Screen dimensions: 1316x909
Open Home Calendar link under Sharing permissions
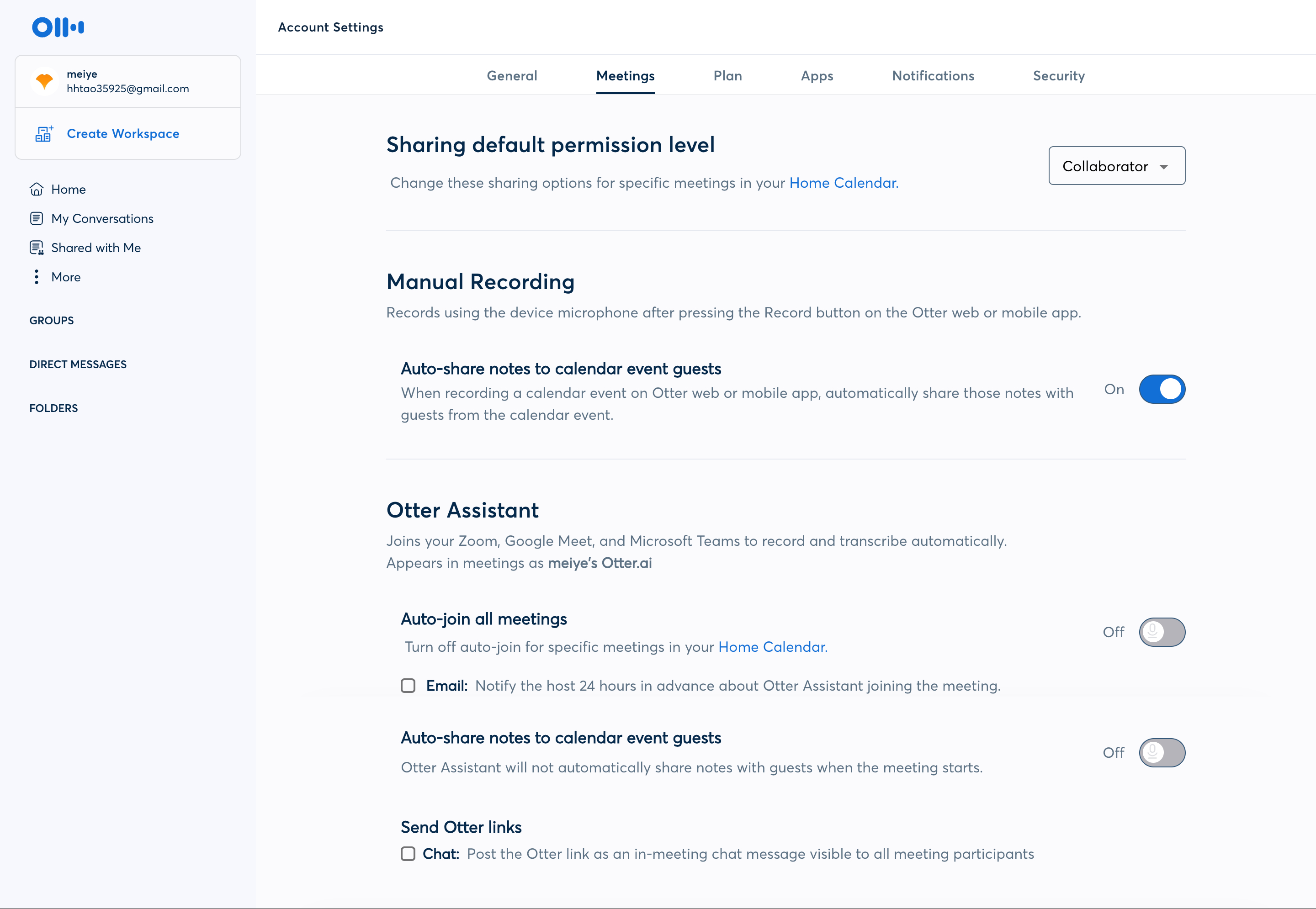[x=843, y=183]
